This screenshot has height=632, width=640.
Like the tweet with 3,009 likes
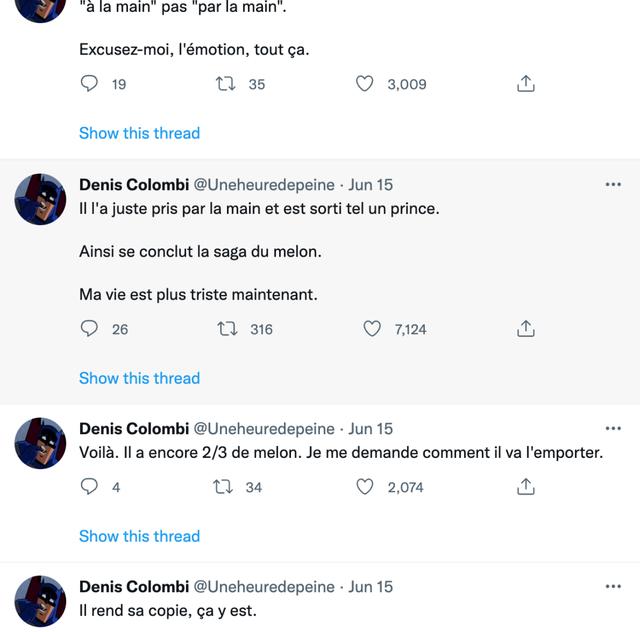[364, 84]
